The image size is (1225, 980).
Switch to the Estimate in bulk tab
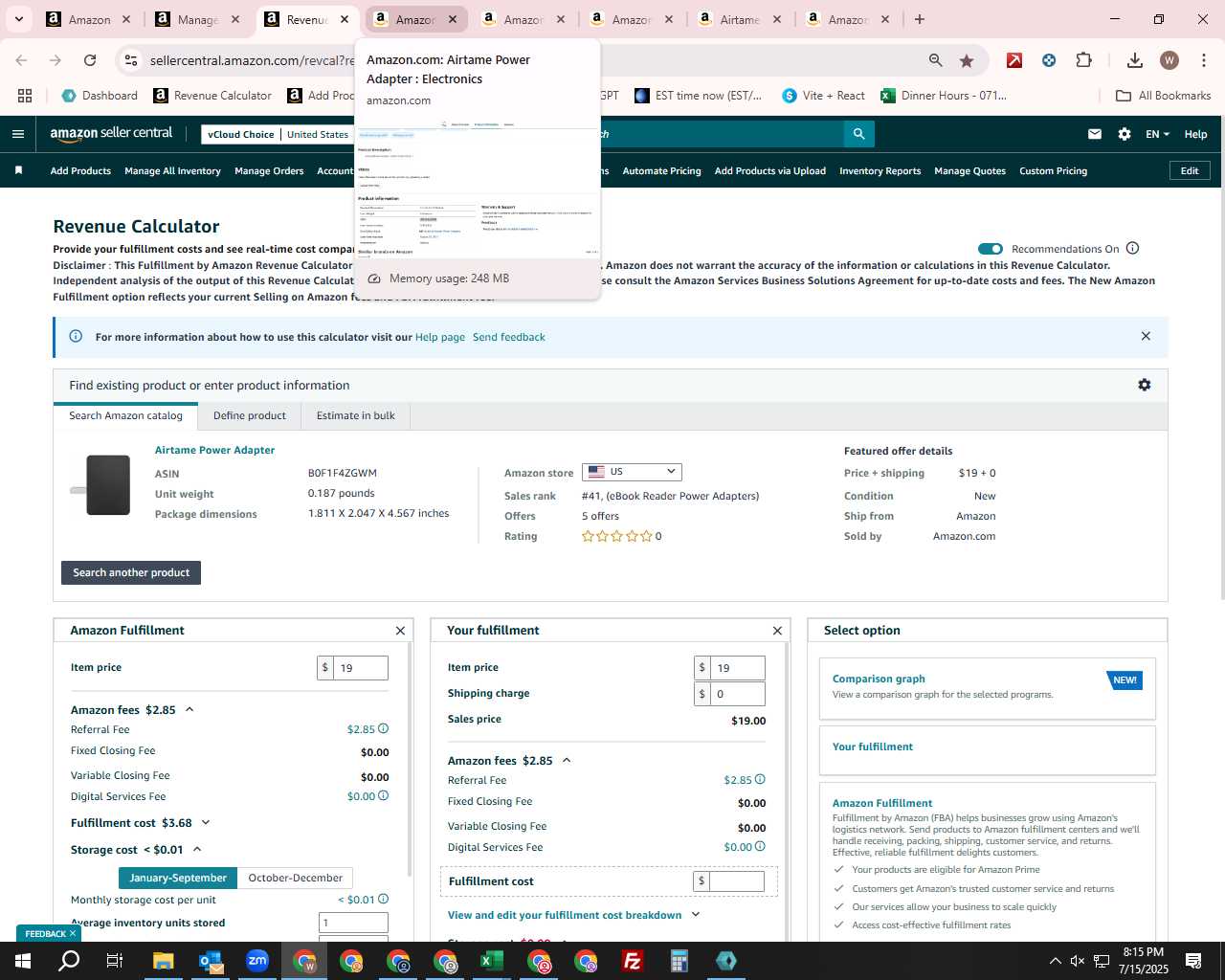(x=356, y=415)
